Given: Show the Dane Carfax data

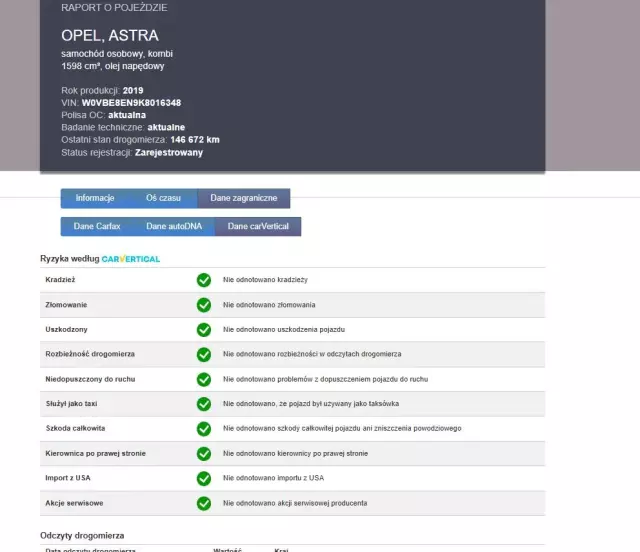Looking at the screenshot, I should 97,227.
